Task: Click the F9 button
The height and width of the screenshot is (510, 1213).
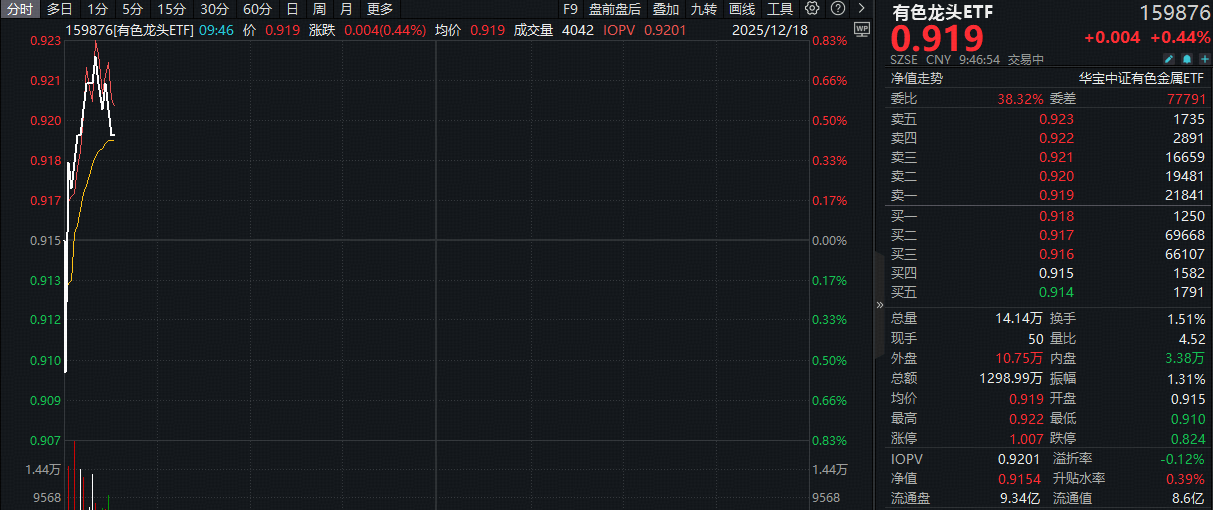Action: tap(570, 9)
